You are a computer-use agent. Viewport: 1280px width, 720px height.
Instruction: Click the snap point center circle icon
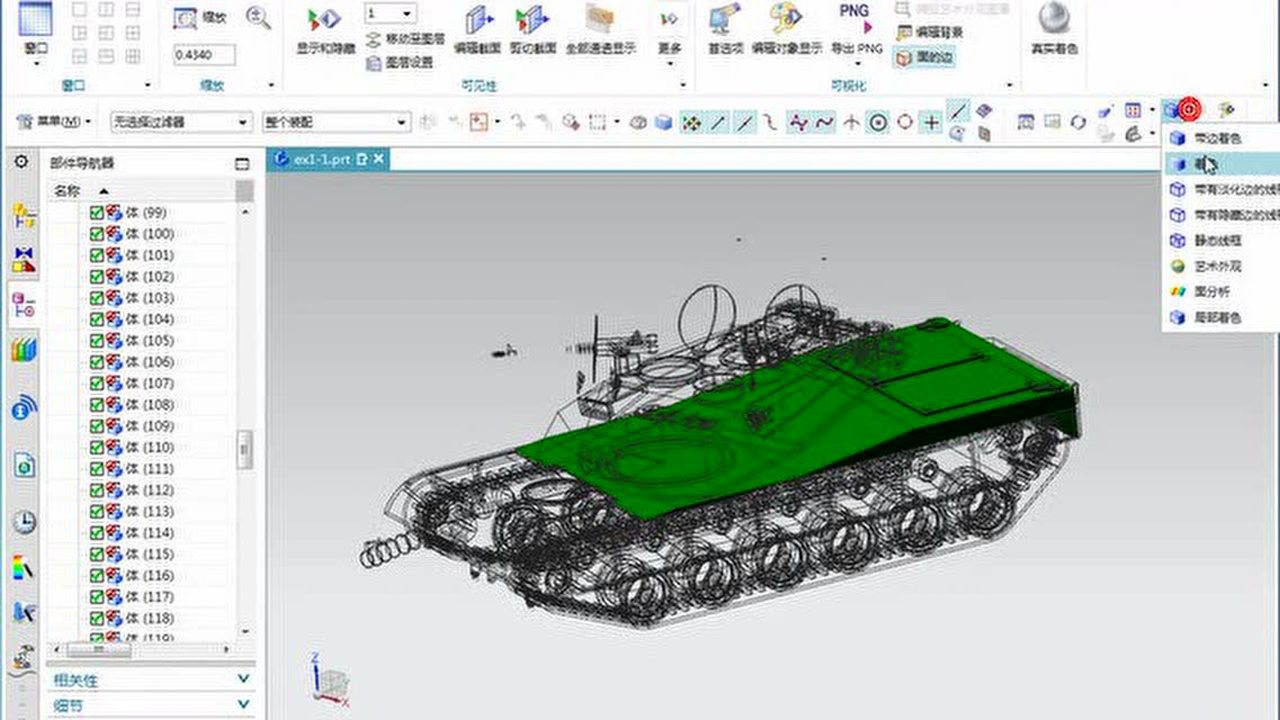[878, 122]
